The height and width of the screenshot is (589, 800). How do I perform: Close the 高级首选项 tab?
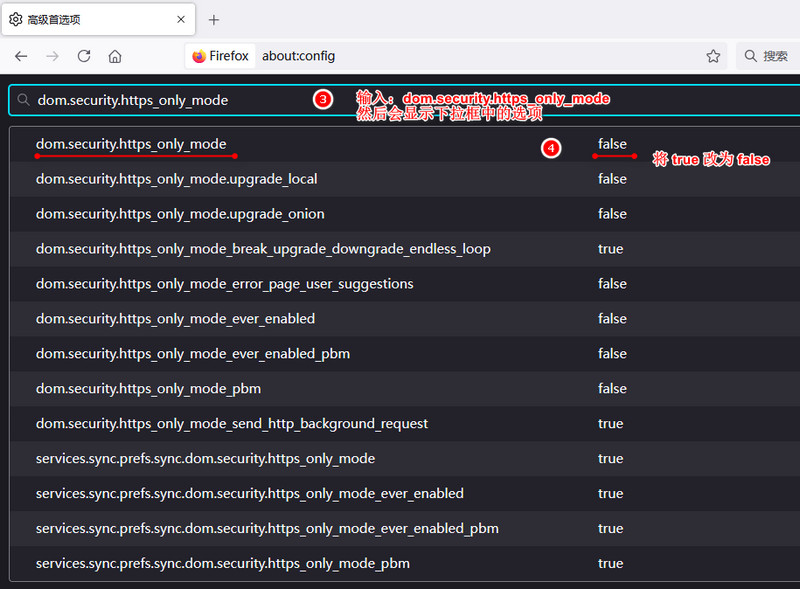180,20
